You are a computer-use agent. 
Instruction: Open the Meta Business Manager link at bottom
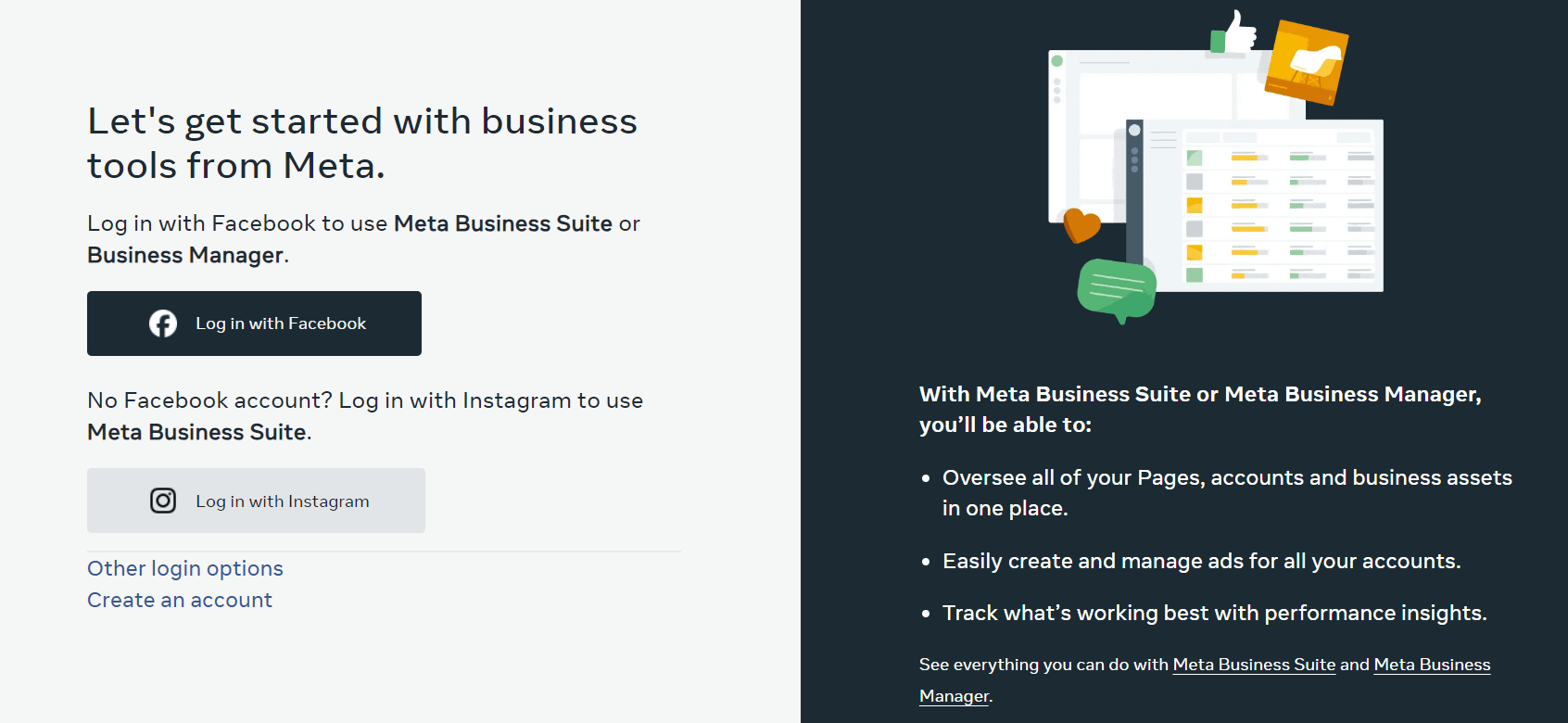click(1432, 665)
